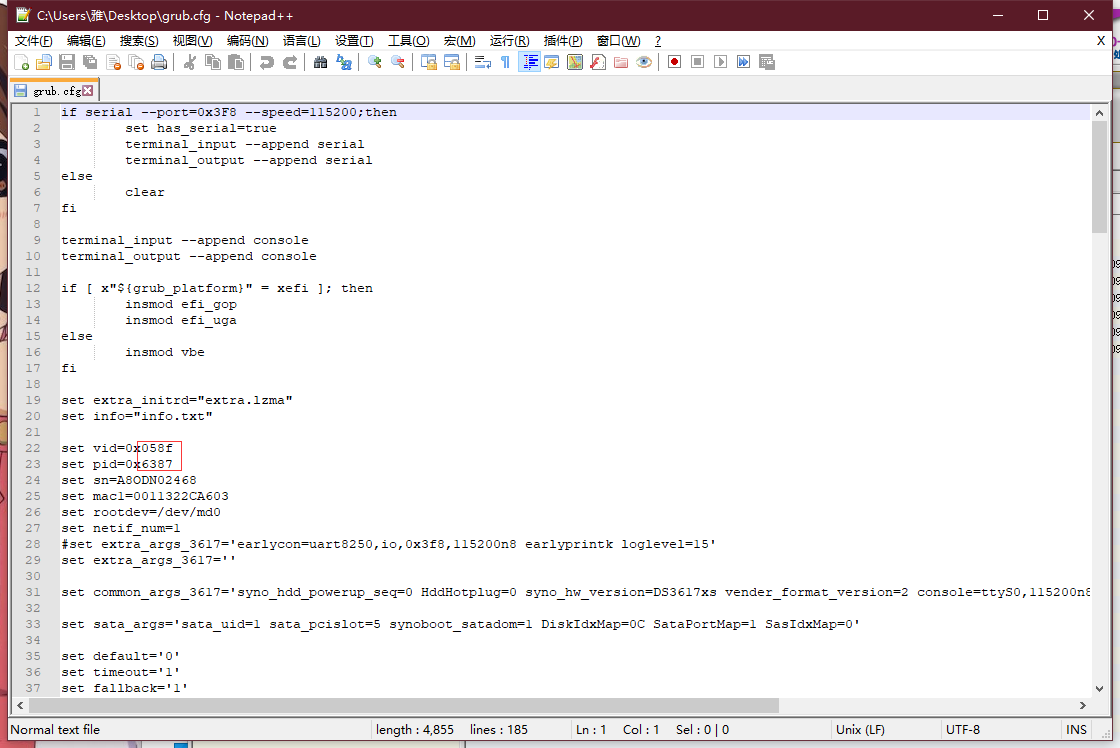Image resolution: width=1120 pixels, height=748 pixels.
Task: Close the grub.cfg tab with its X
Action: 88,91
